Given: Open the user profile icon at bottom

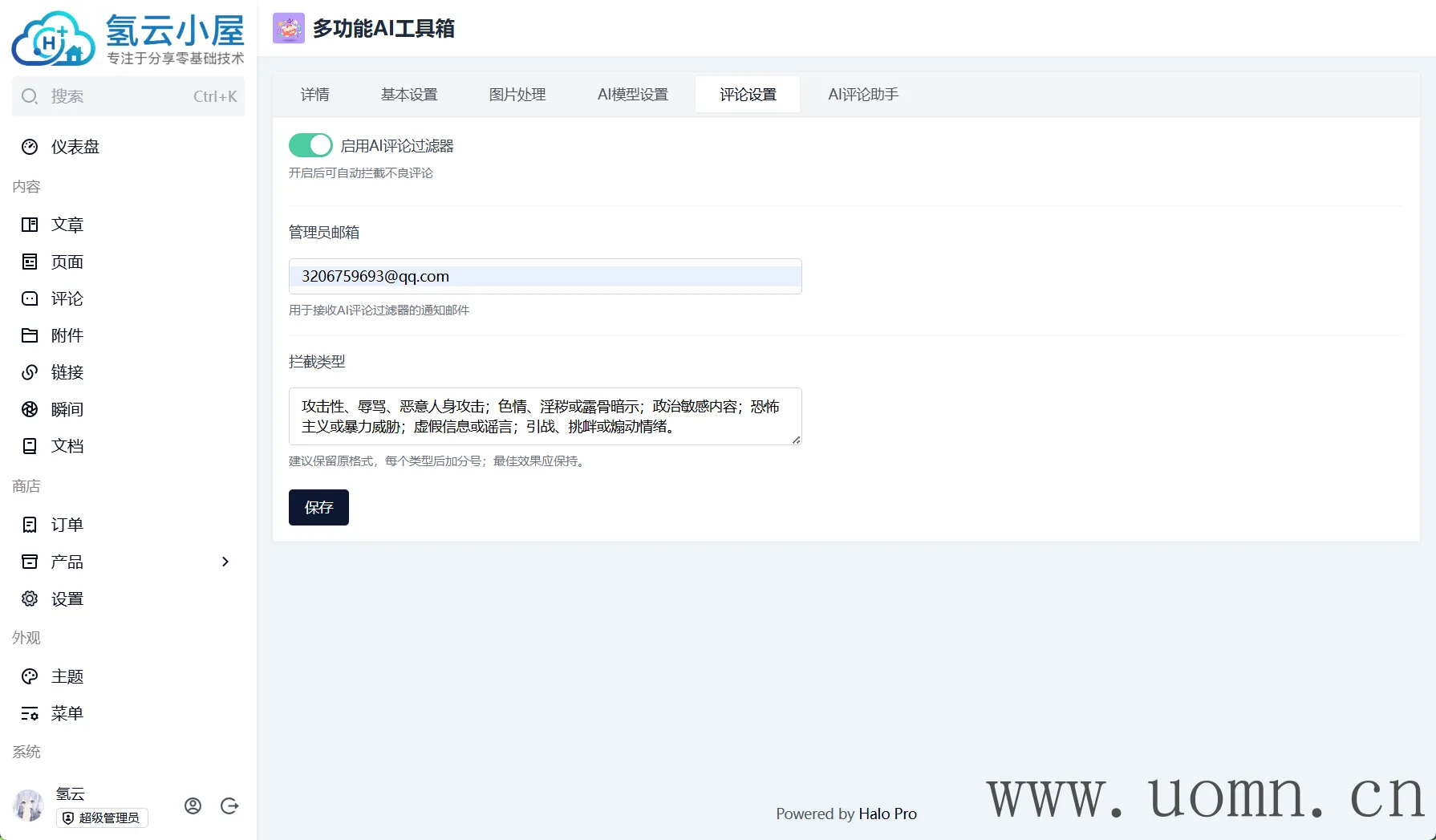Looking at the screenshot, I should pos(193,806).
